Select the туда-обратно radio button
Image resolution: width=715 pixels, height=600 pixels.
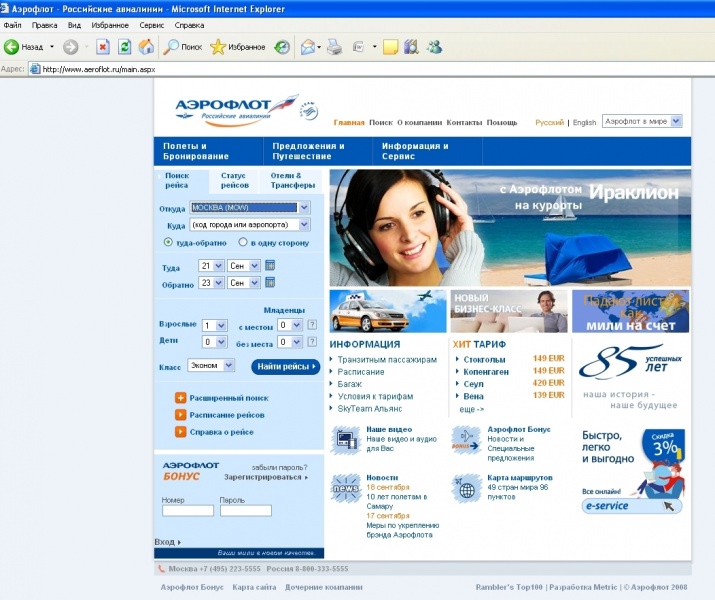[168, 242]
